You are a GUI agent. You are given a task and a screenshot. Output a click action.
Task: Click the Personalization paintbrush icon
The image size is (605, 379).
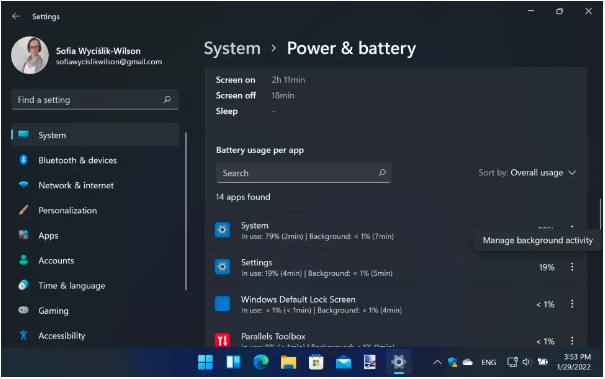(24, 210)
